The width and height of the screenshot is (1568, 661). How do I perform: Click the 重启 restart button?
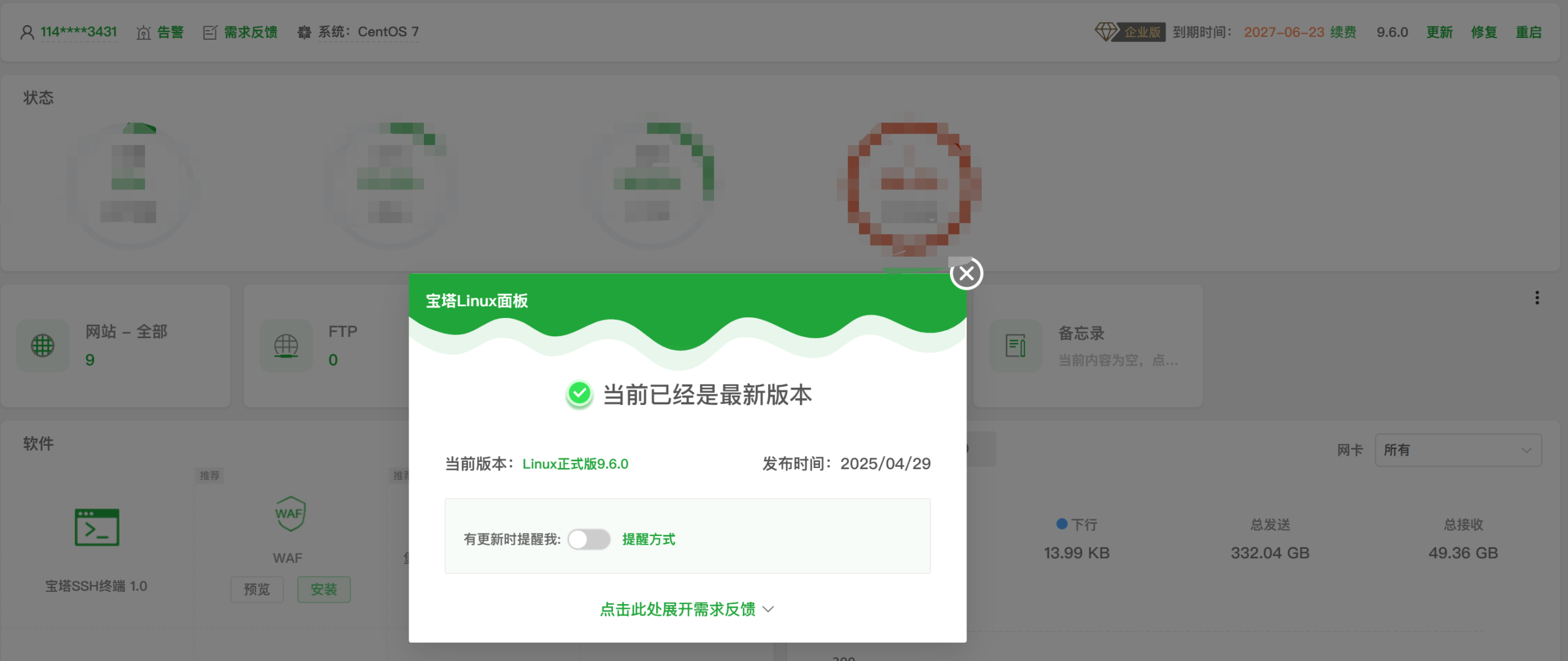coord(1529,32)
